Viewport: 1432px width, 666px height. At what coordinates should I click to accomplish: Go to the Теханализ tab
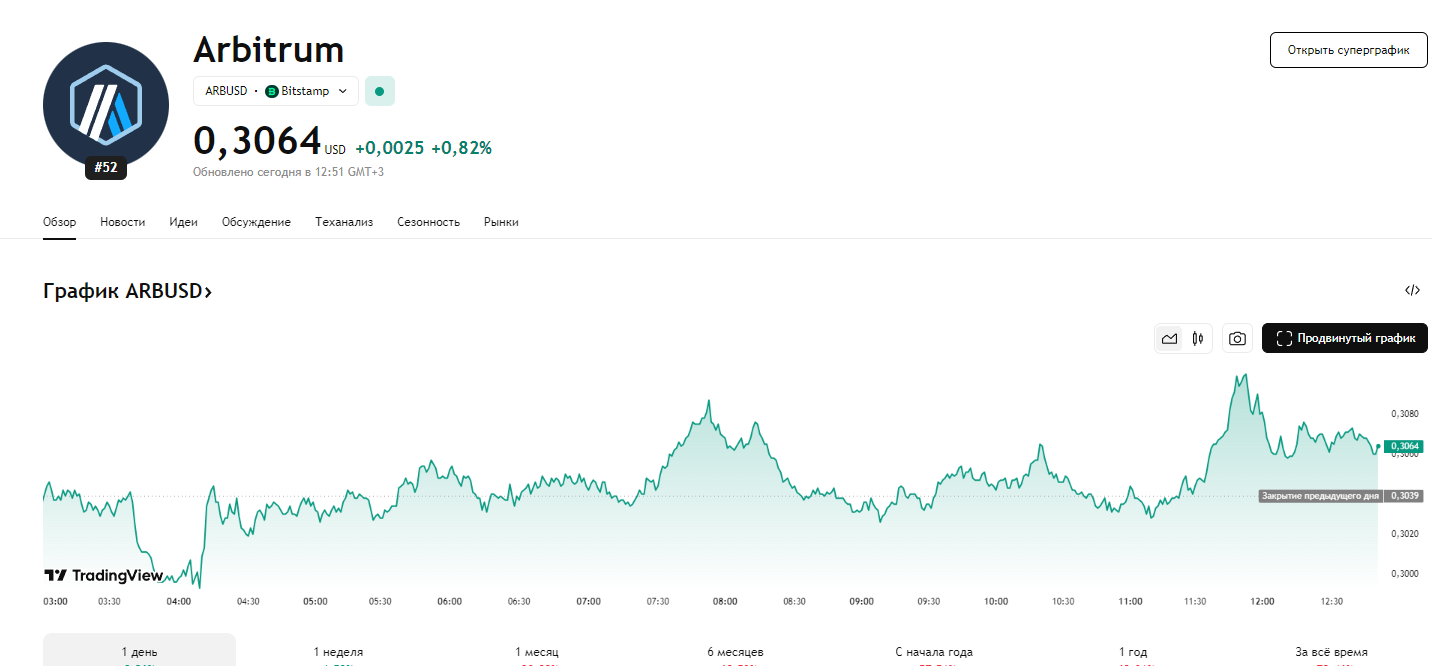click(x=344, y=222)
